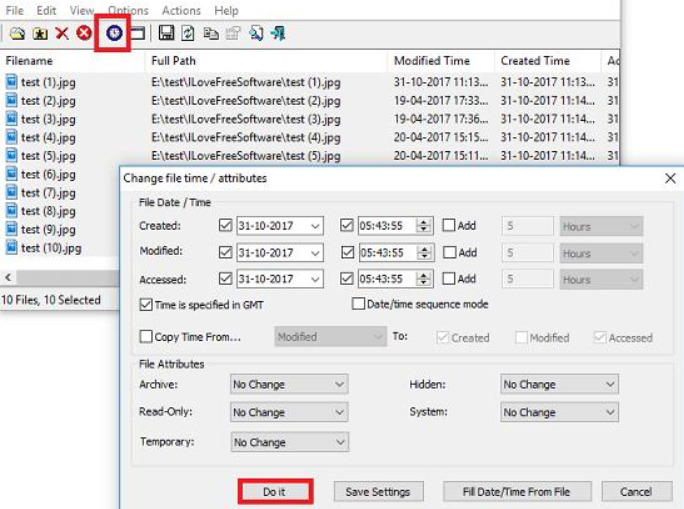Enable Add checkbox on Accessed row

coord(448,278)
